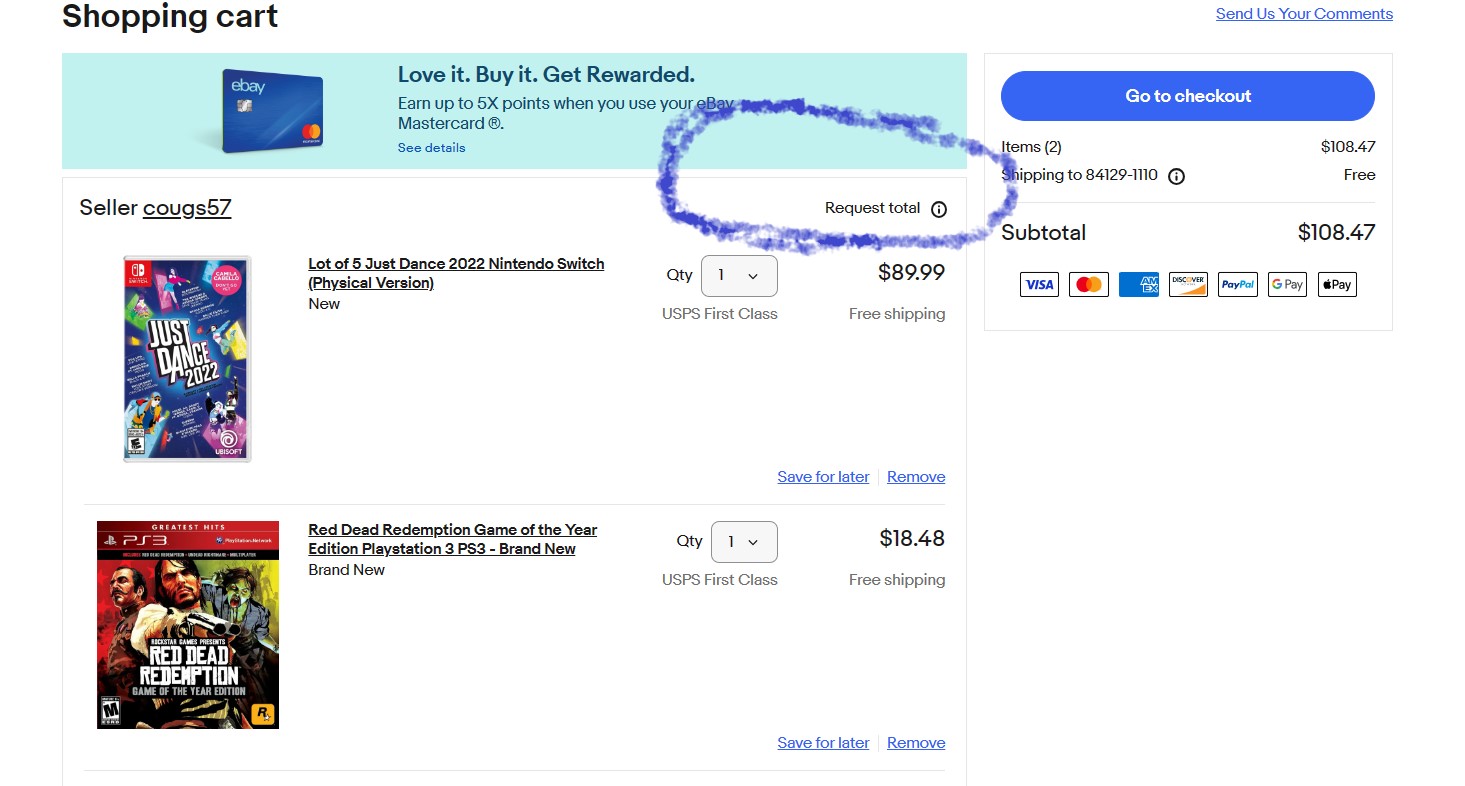Open the Red Dead Redemption quantity dropdown

click(x=744, y=542)
